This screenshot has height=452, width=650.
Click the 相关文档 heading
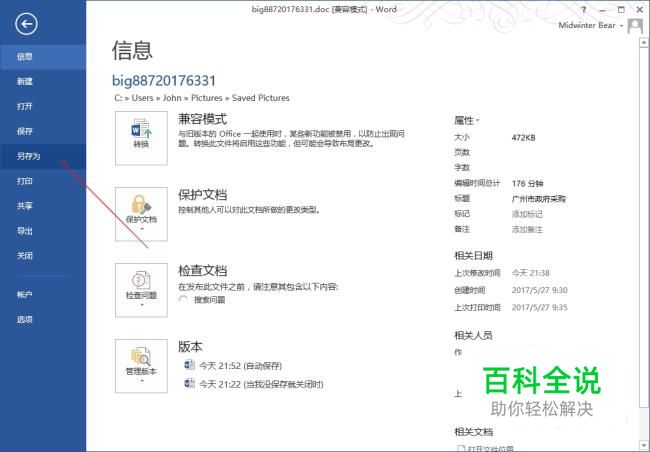473,432
